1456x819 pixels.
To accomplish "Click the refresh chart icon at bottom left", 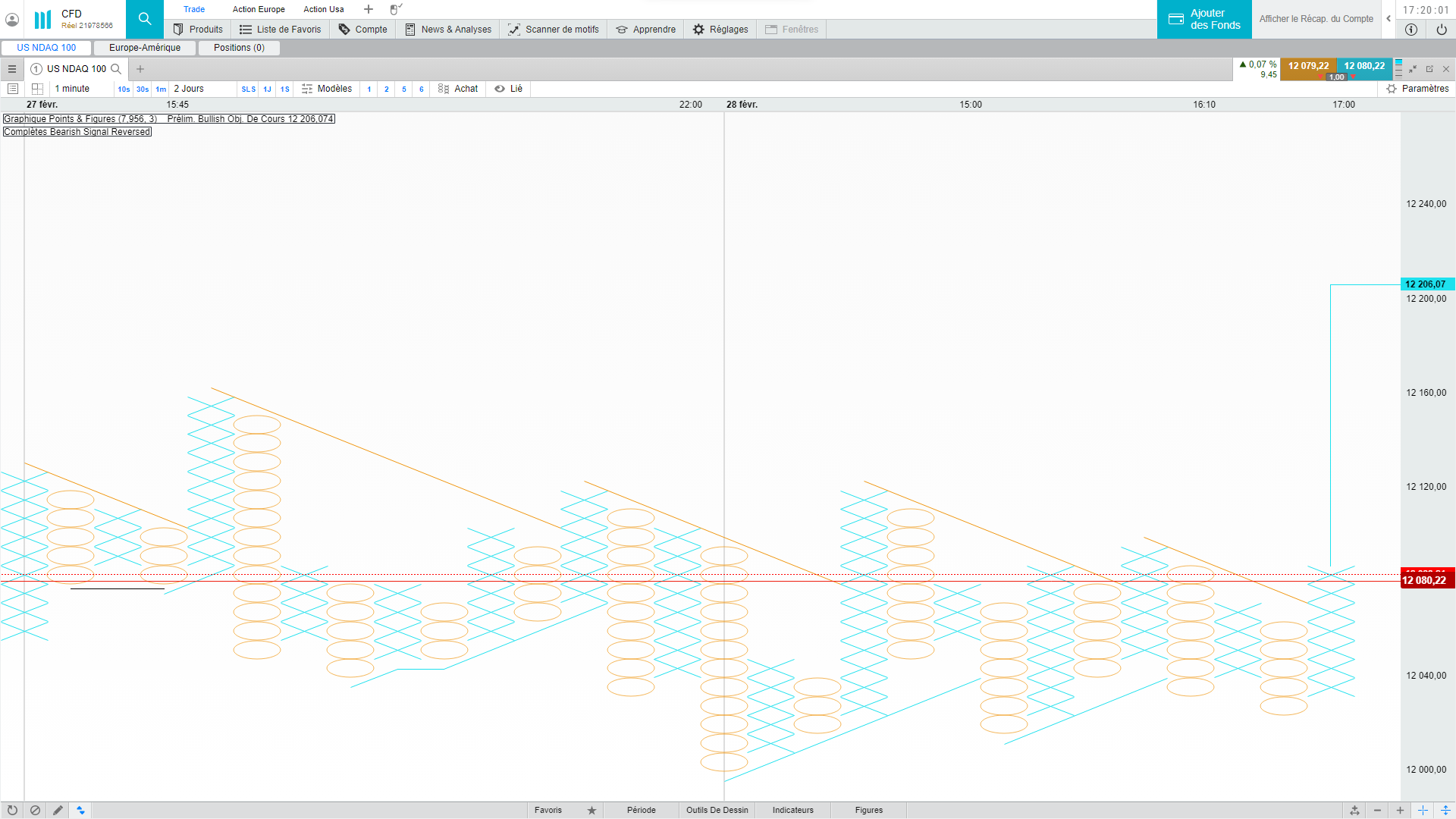I will click(12, 810).
